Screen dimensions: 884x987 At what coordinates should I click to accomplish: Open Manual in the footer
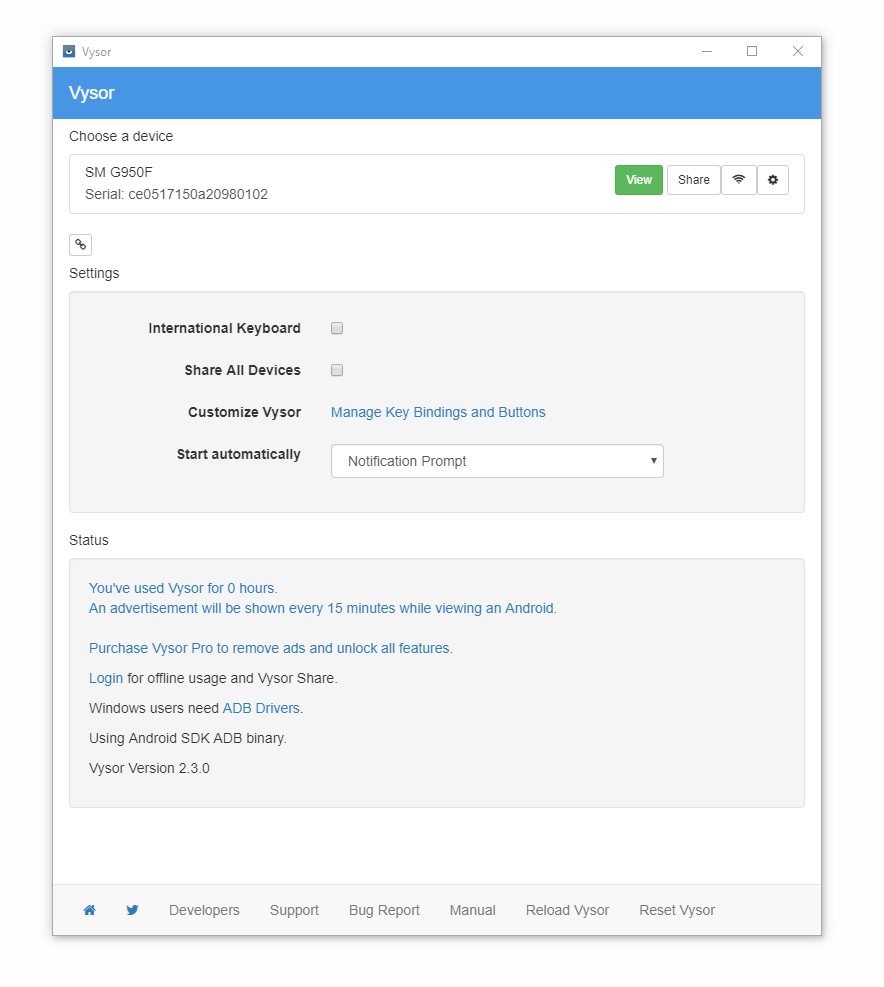472,910
